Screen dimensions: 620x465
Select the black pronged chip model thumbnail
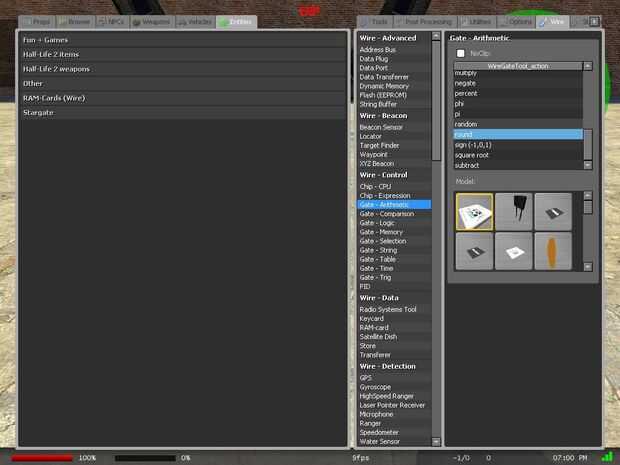(514, 212)
